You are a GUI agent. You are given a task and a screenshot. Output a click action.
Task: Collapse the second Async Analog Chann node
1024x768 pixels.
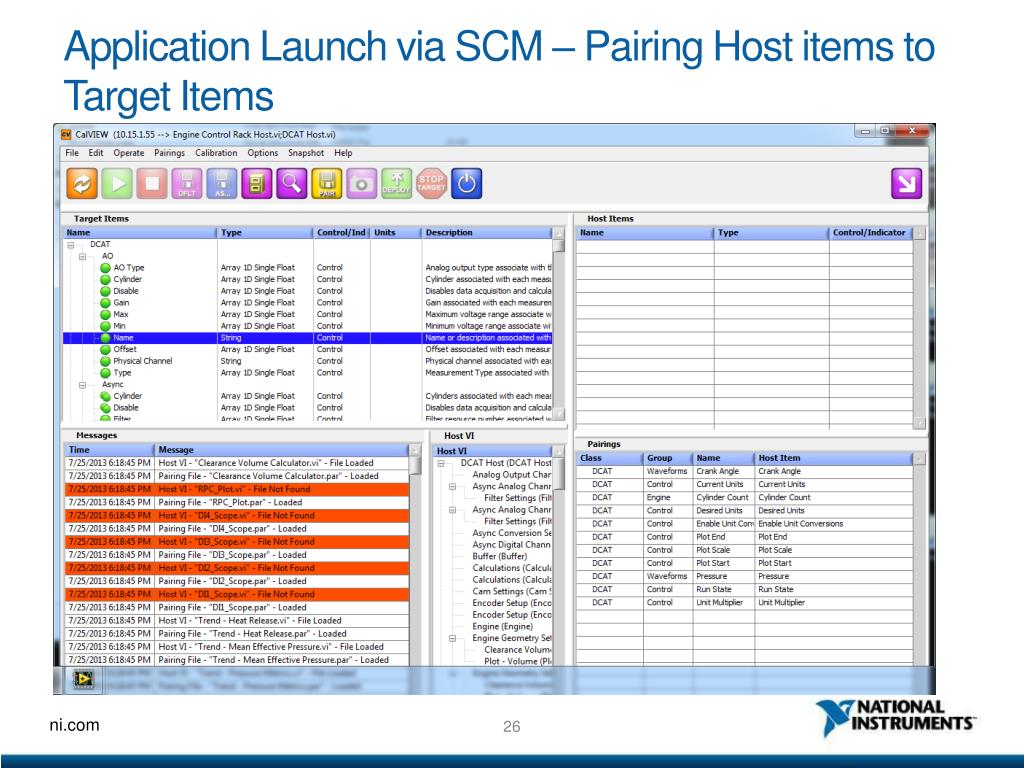(x=453, y=510)
